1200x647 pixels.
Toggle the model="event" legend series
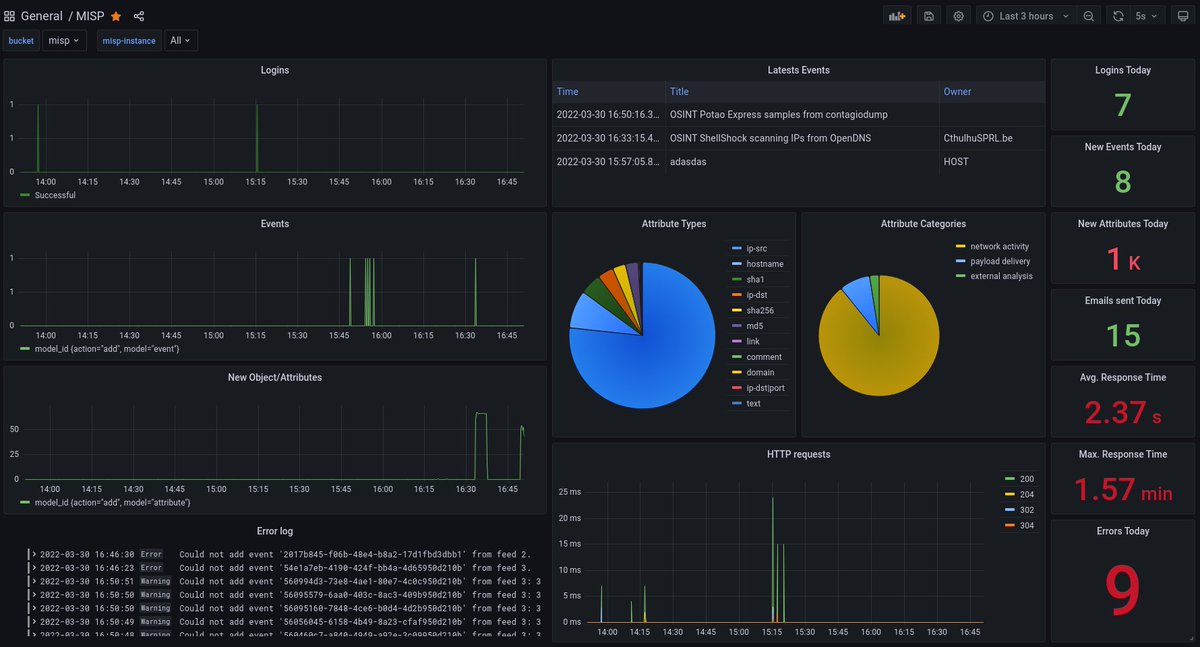tap(107, 348)
